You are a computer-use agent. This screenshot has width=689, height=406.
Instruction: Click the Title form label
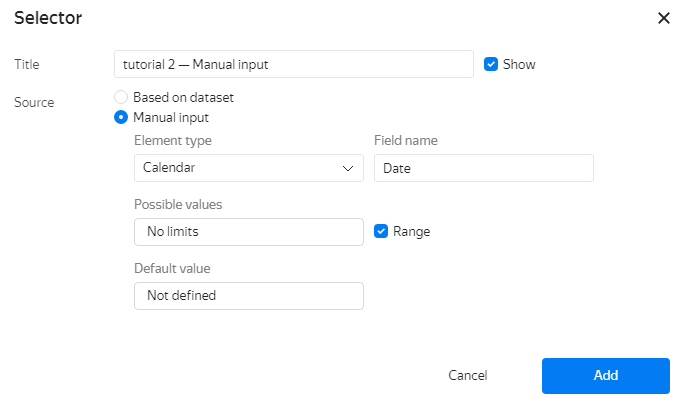pos(26,64)
